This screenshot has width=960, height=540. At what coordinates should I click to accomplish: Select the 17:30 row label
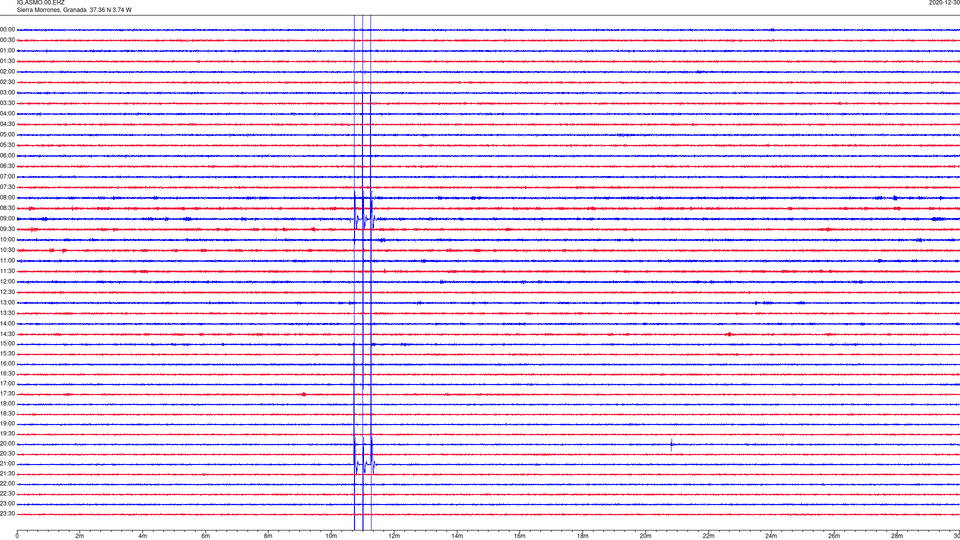tap(7, 394)
